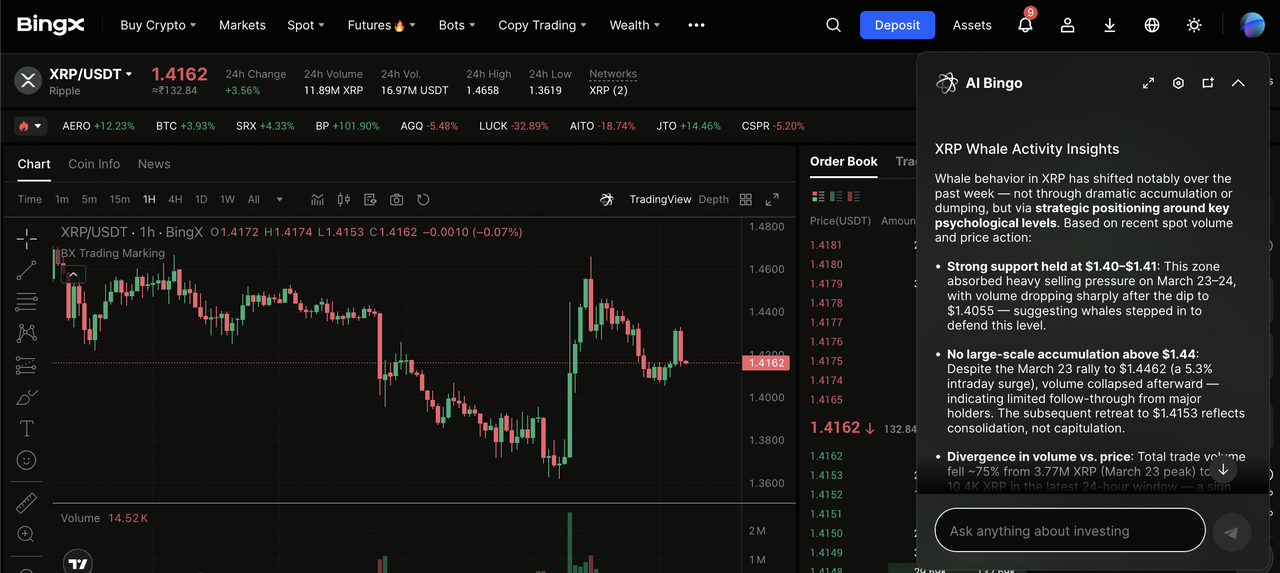
Task: Select the 4H timeframe interval
Action: 175,199
